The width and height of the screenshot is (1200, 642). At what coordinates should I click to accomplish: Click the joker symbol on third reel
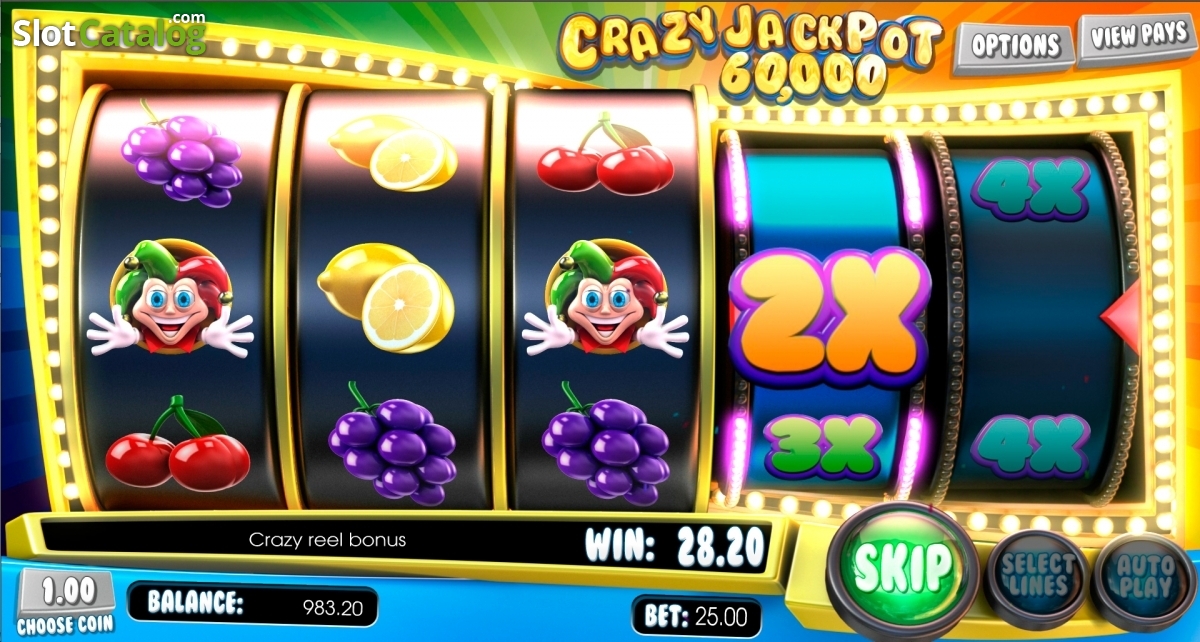[x=604, y=298]
